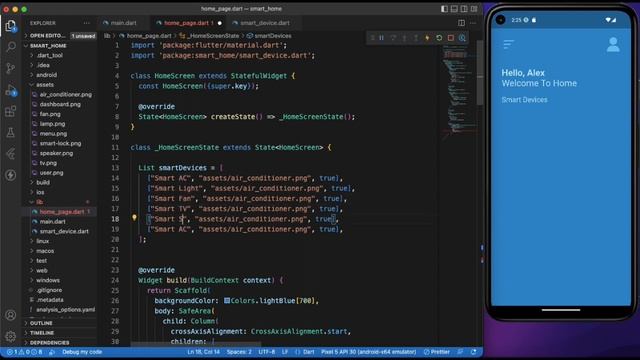Tap the user profile icon in the phone app
The width and height of the screenshot is (640, 360).
tap(613, 44)
